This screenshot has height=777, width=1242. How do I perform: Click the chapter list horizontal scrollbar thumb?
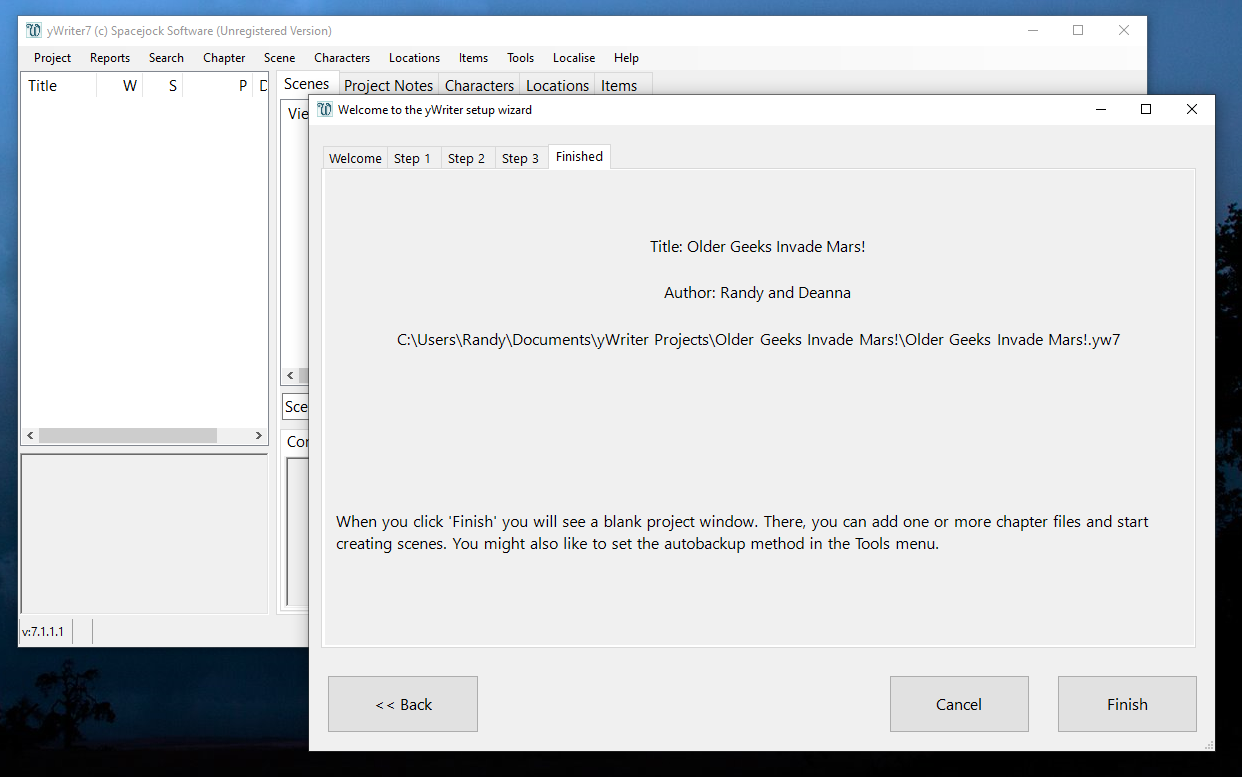(x=128, y=436)
